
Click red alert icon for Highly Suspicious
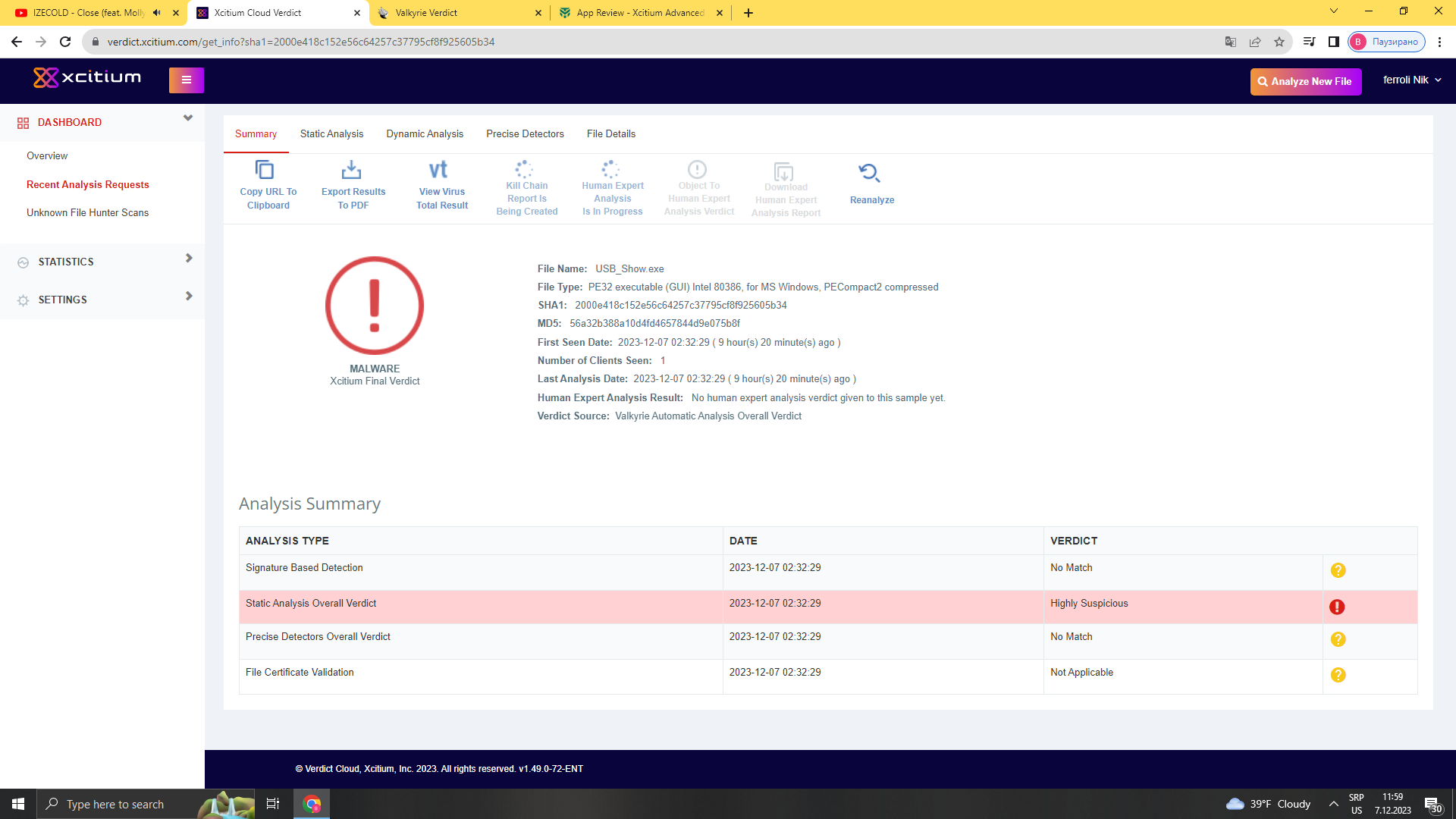pos(1337,607)
